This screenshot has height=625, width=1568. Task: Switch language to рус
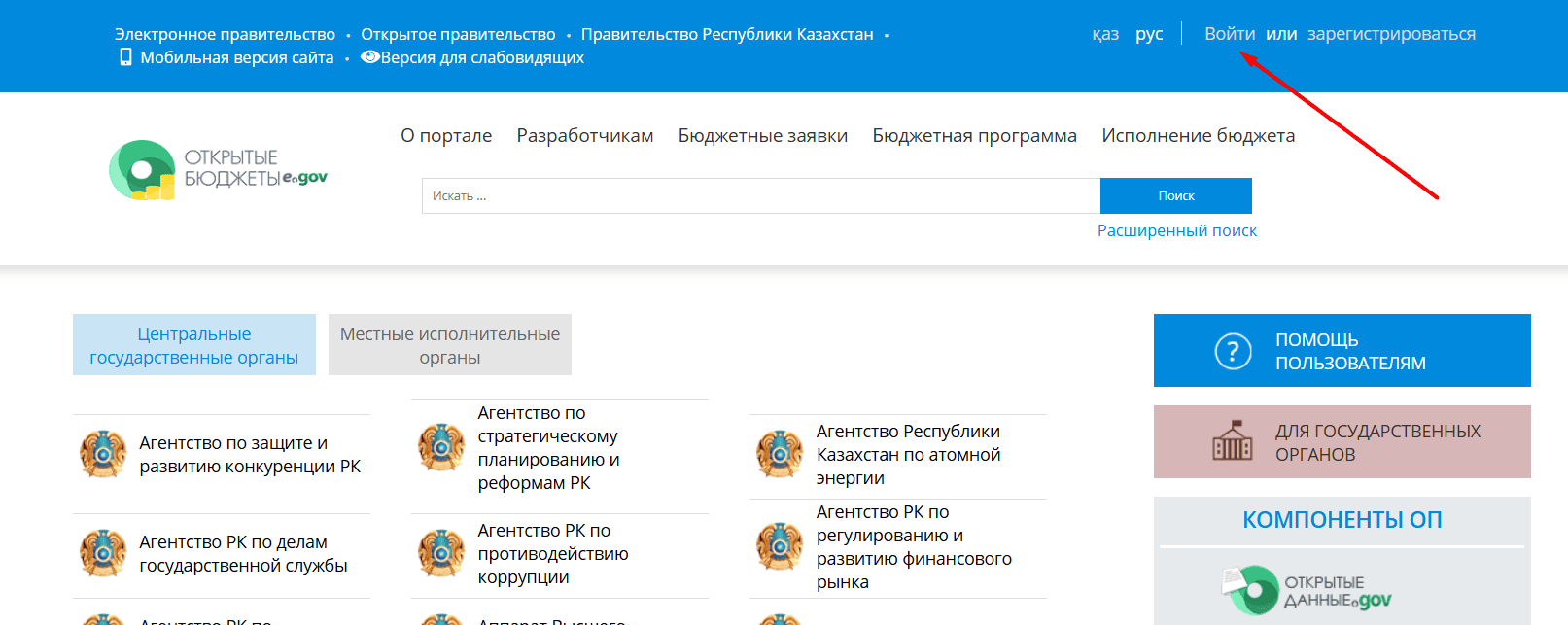[x=1149, y=34]
